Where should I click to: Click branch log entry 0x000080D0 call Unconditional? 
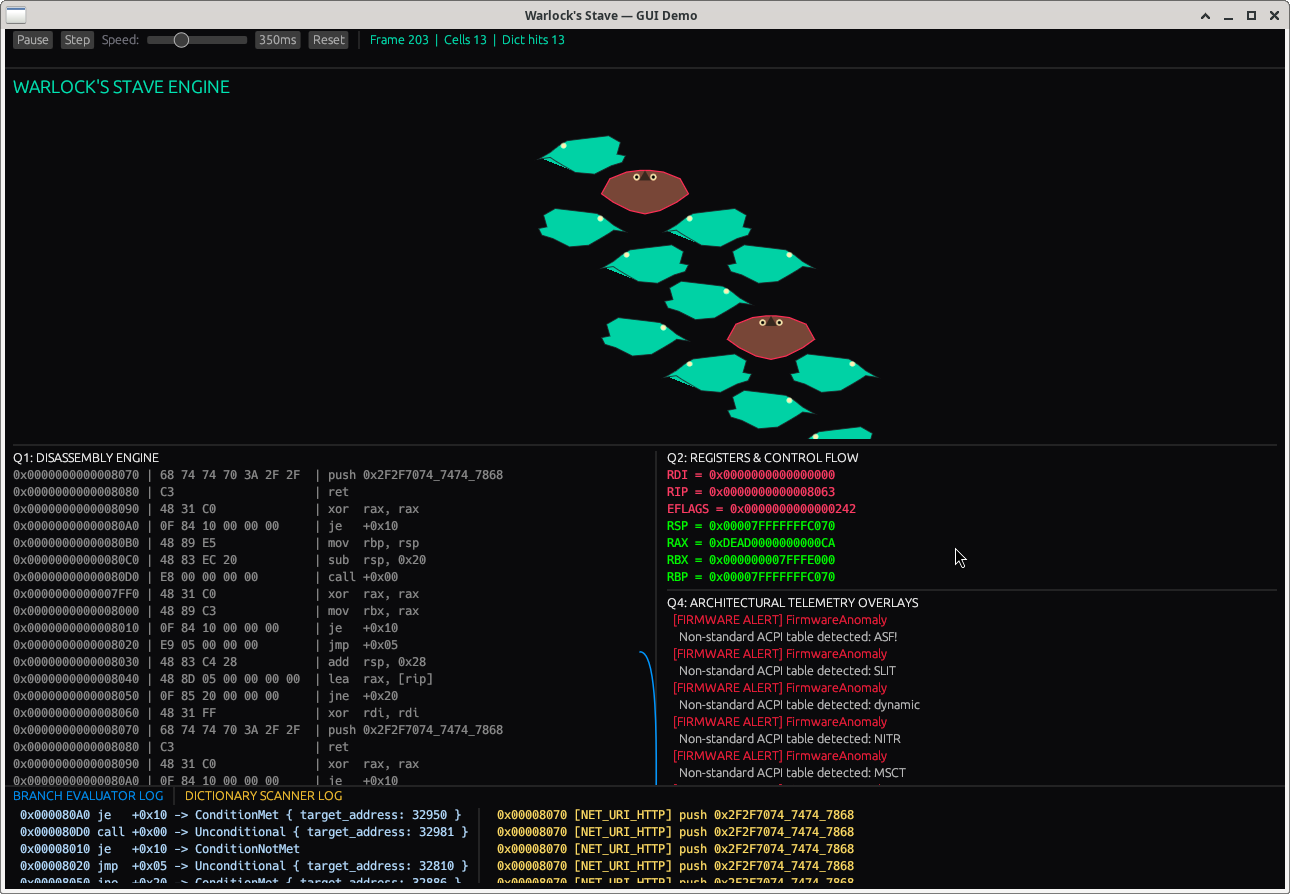coord(244,832)
